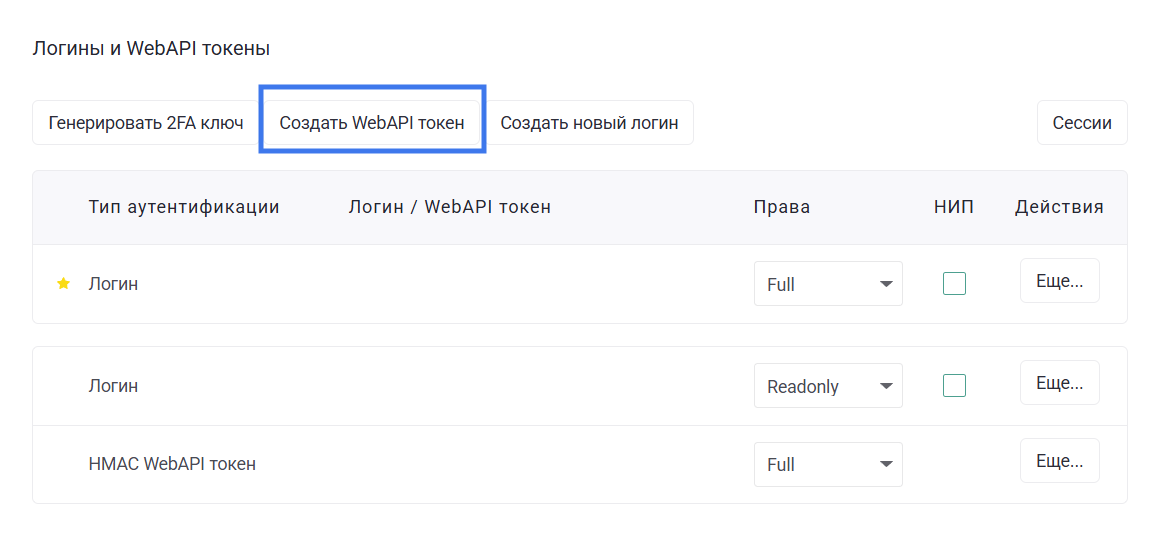The width and height of the screenshot is (1158, 547).
Task: Select the Логин label in the Readonly row
Action: (113, 386)
